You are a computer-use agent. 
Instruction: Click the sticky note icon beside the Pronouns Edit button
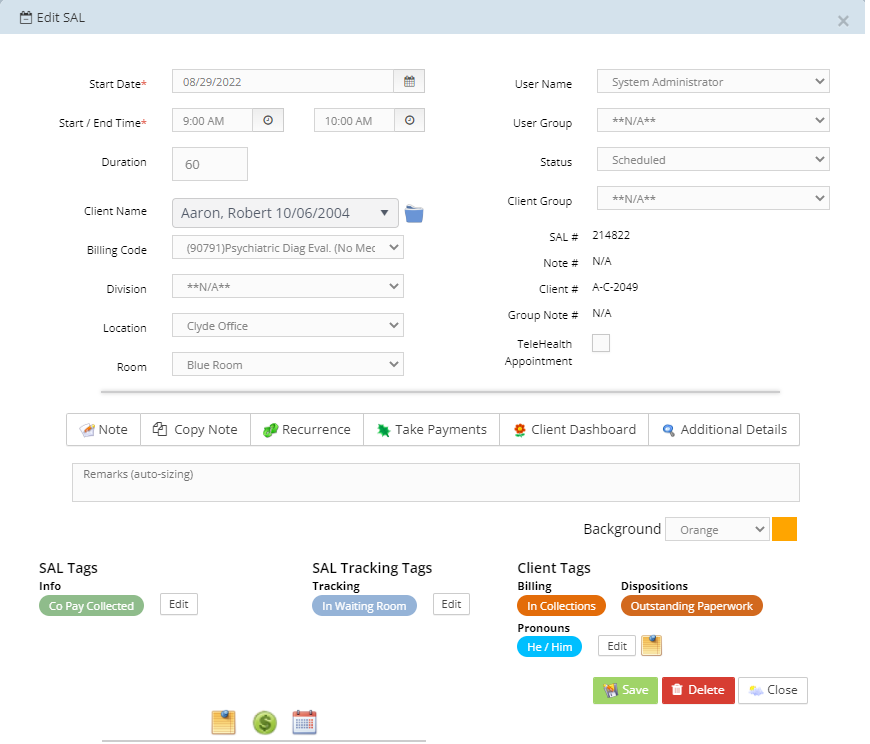pos(651,646)
